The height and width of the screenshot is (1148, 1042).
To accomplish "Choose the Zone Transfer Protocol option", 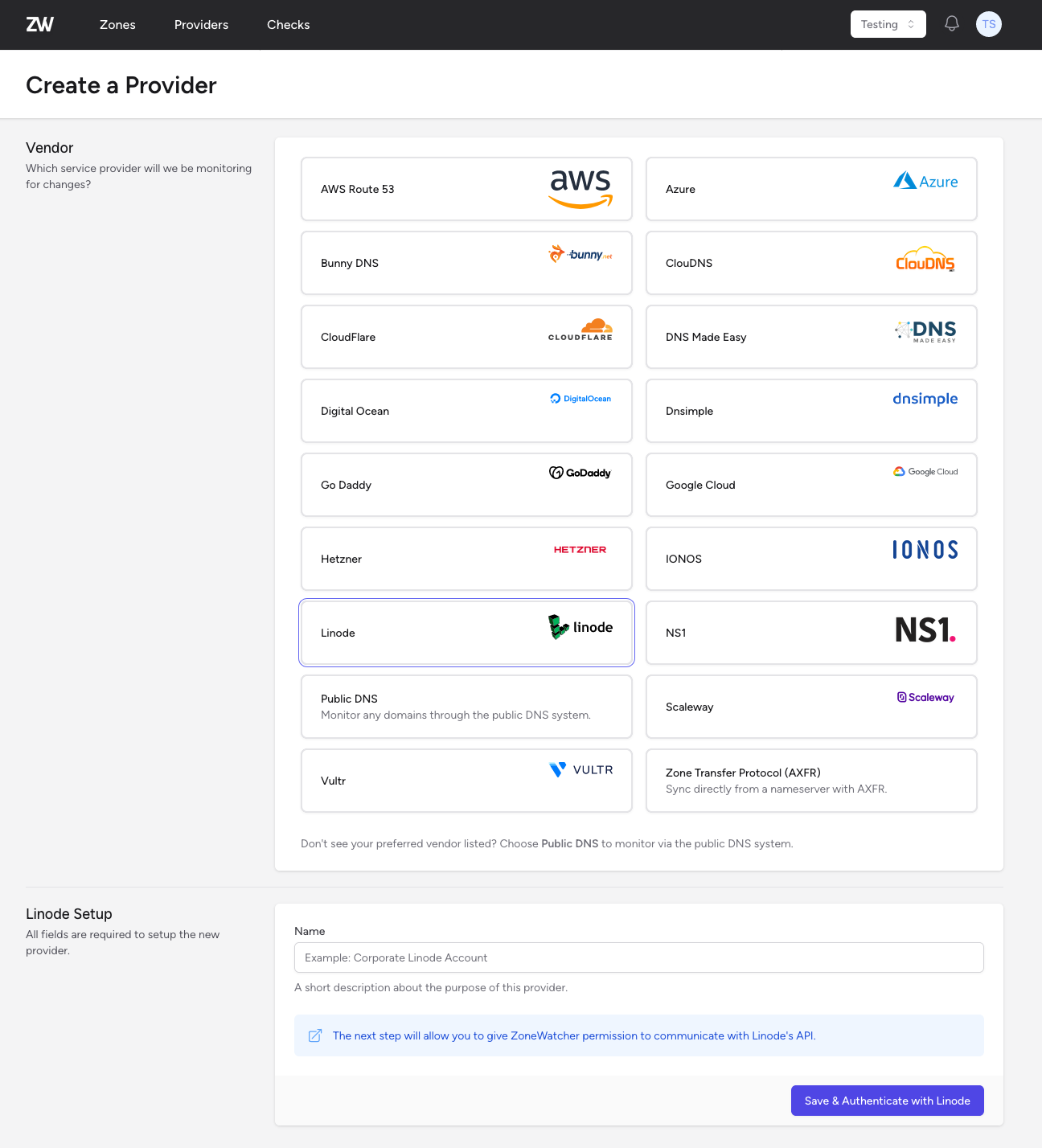I will pyautogui.click(x=810, y=780).
